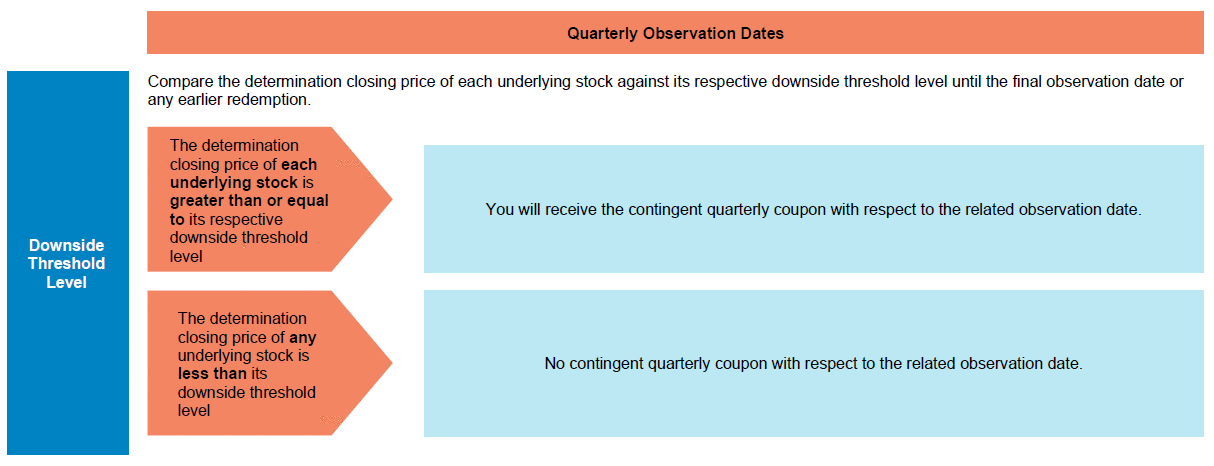Click the text 'downside threshold level' in the lower arrow
Screen dimensions: 1214x466
coord(247,401)
